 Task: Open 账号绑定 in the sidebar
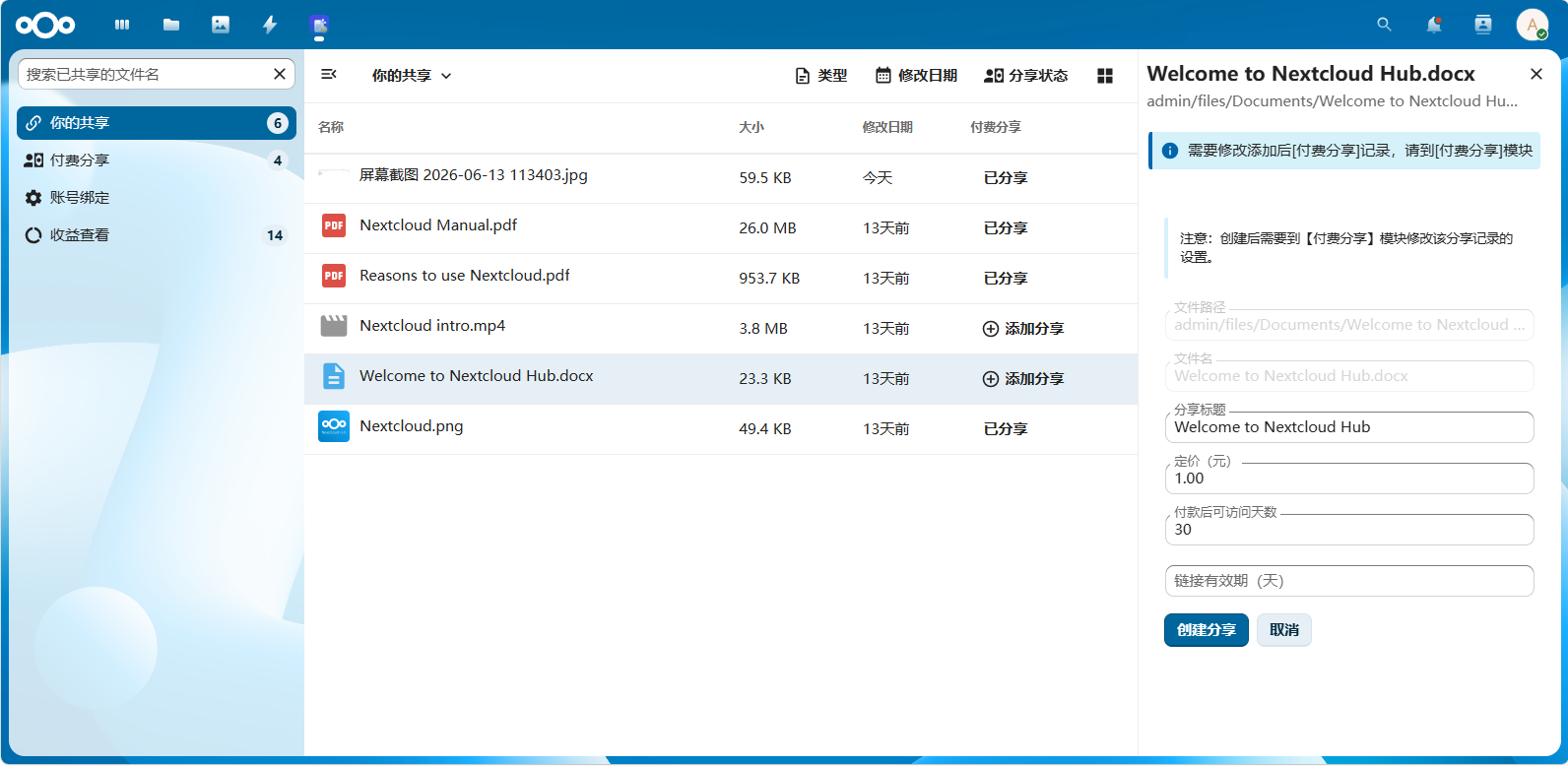(157, 198)
